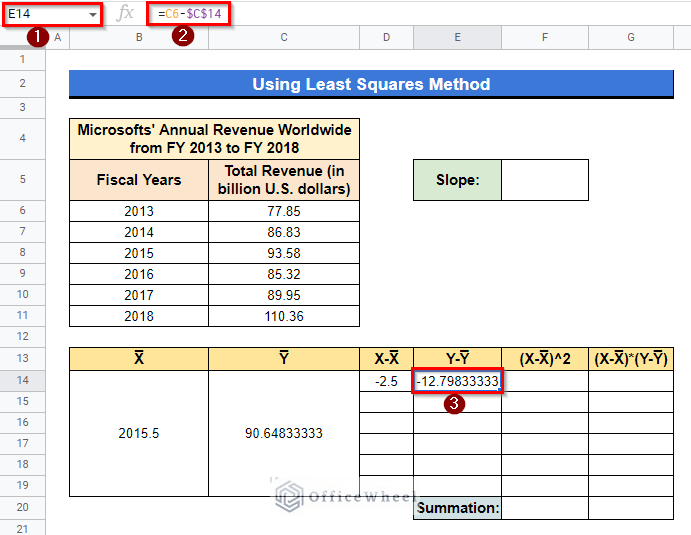691x535 pixels.
Task: Select row 14 header
Action: click(22, 380)
